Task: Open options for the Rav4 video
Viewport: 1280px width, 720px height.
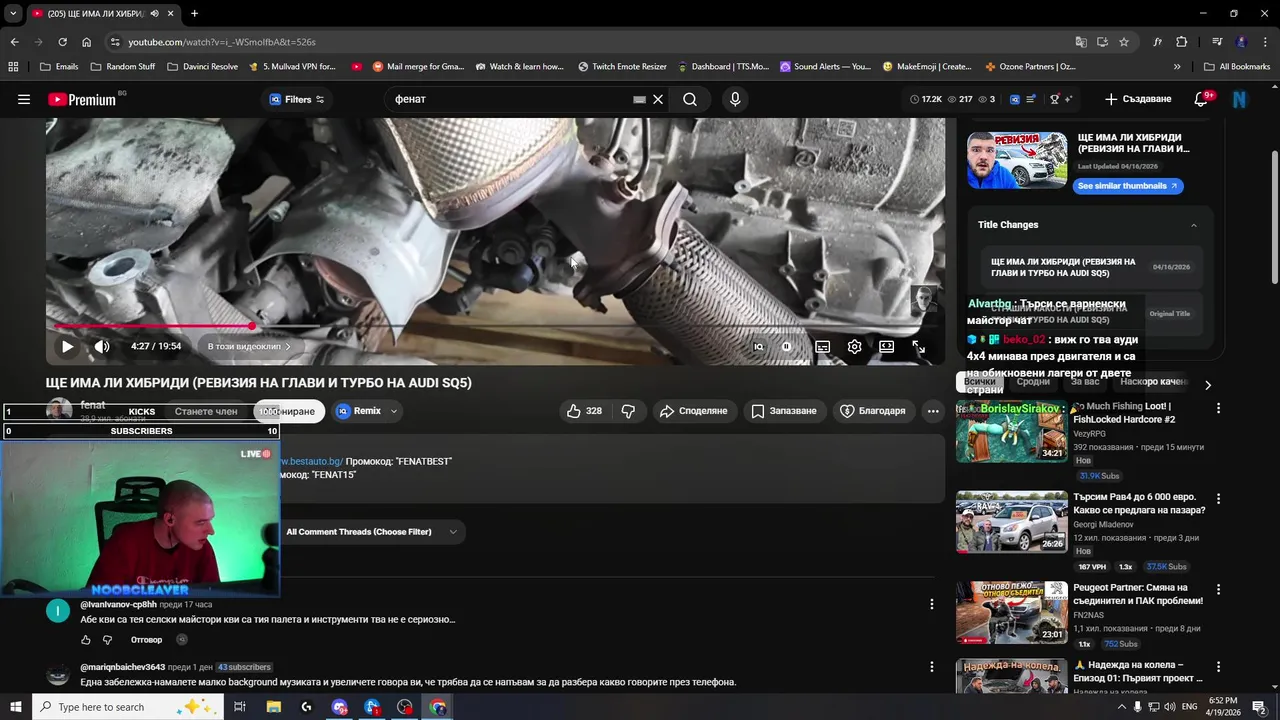Action: [x=1218, y=498]
